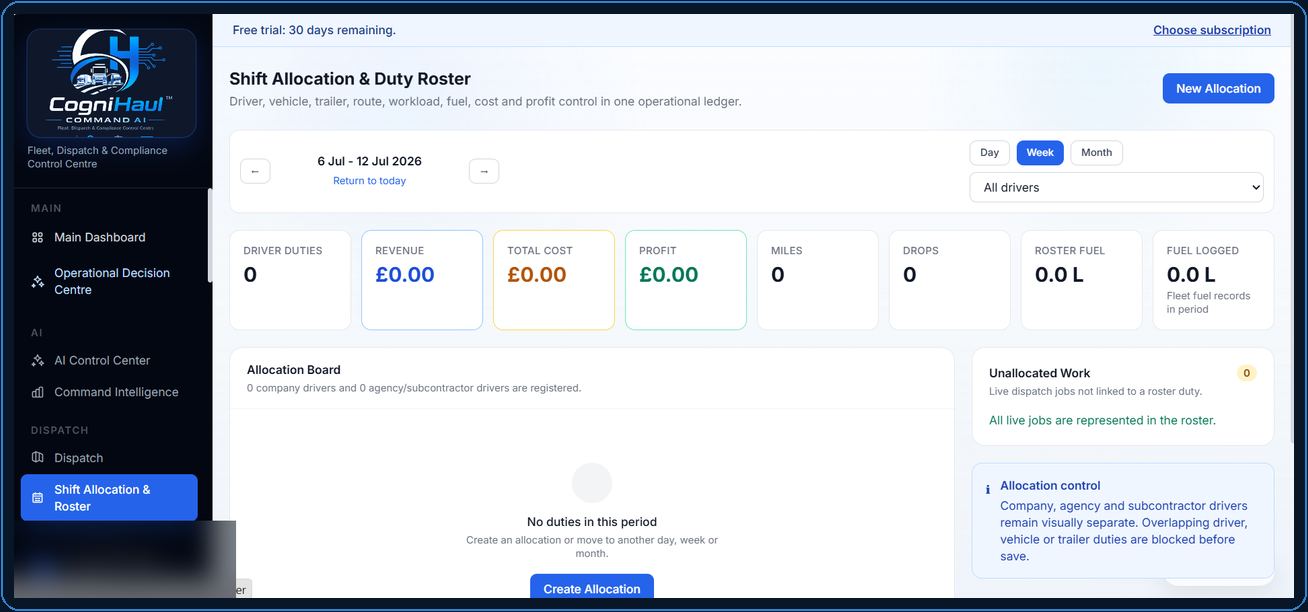The height and width of the screenshot is (612, 1308).
Task: Click the CogniHaul Command AI logo
Action: coord(111,83)
